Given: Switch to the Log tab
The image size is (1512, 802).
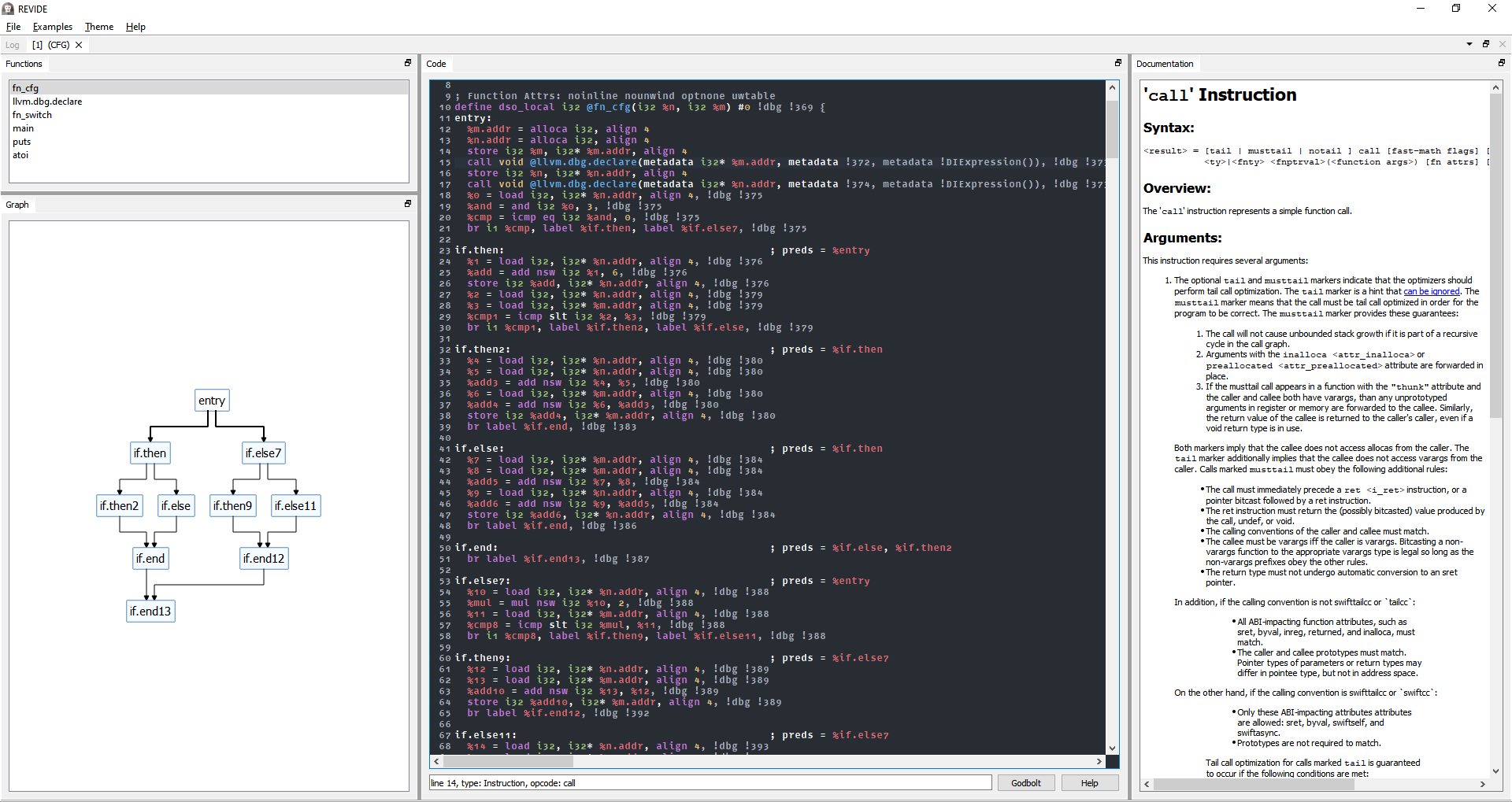Looking at the screenshot, I should 13,45.
